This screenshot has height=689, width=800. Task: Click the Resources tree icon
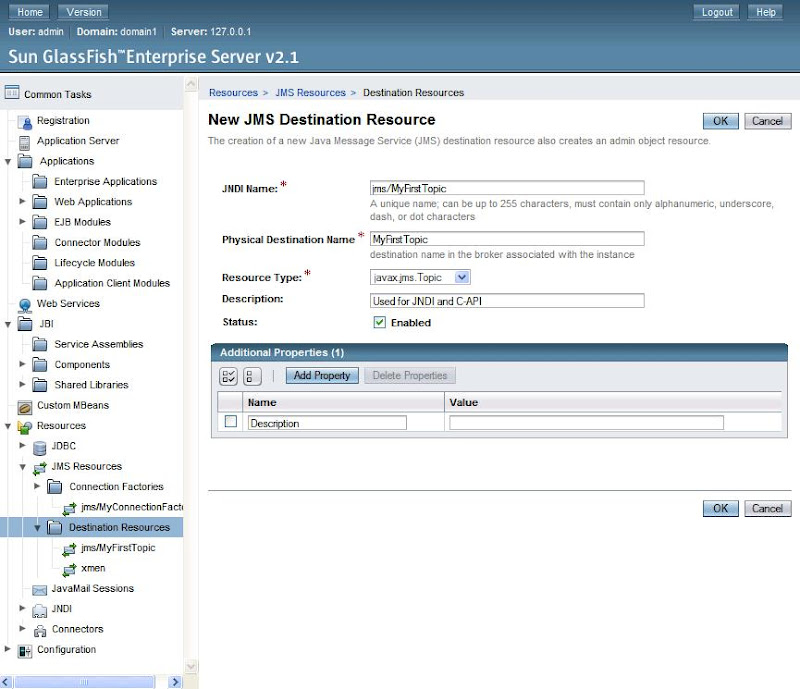click(x=24, y=427)
